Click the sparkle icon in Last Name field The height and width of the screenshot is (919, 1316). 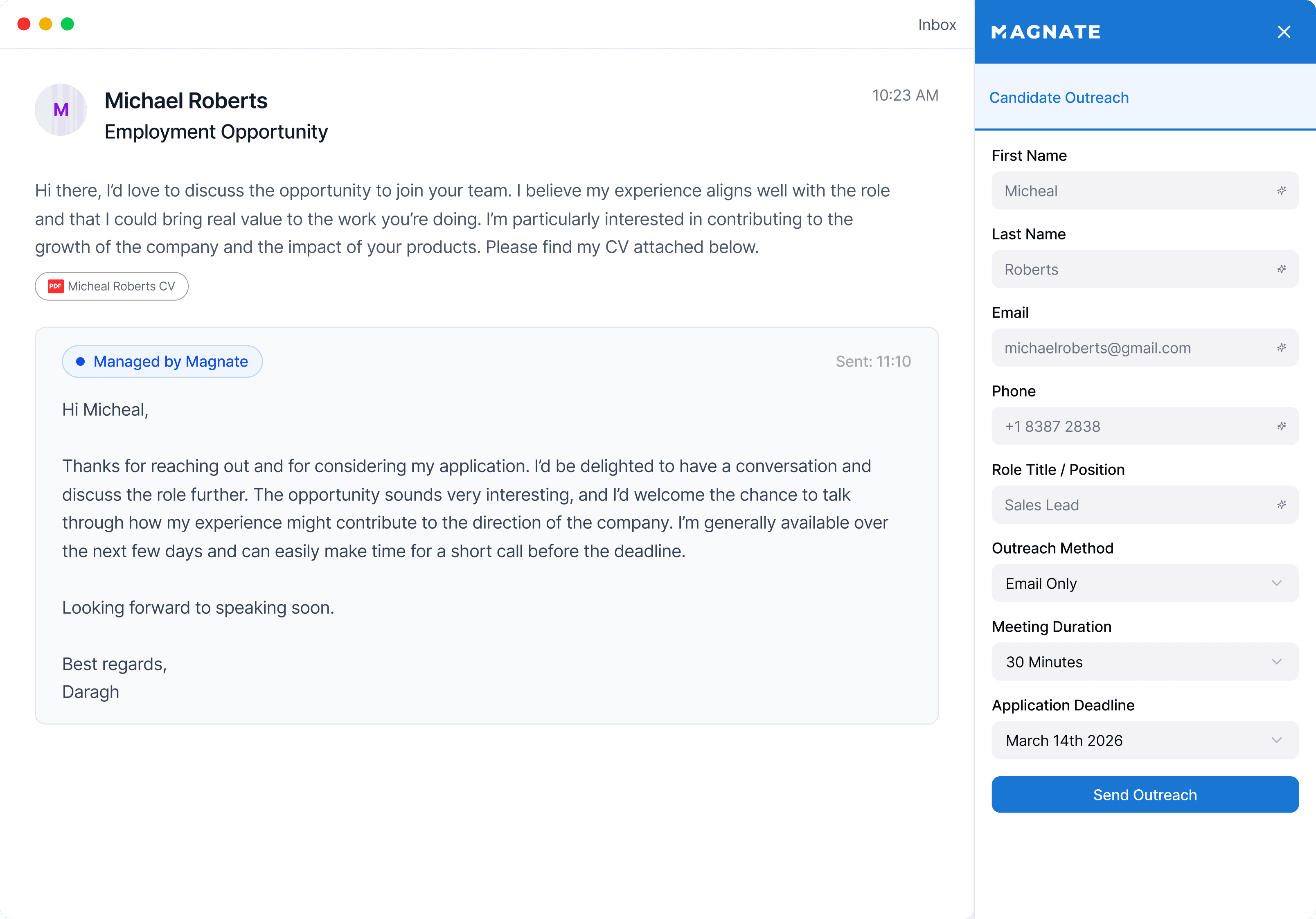[x=1282, y=269]
